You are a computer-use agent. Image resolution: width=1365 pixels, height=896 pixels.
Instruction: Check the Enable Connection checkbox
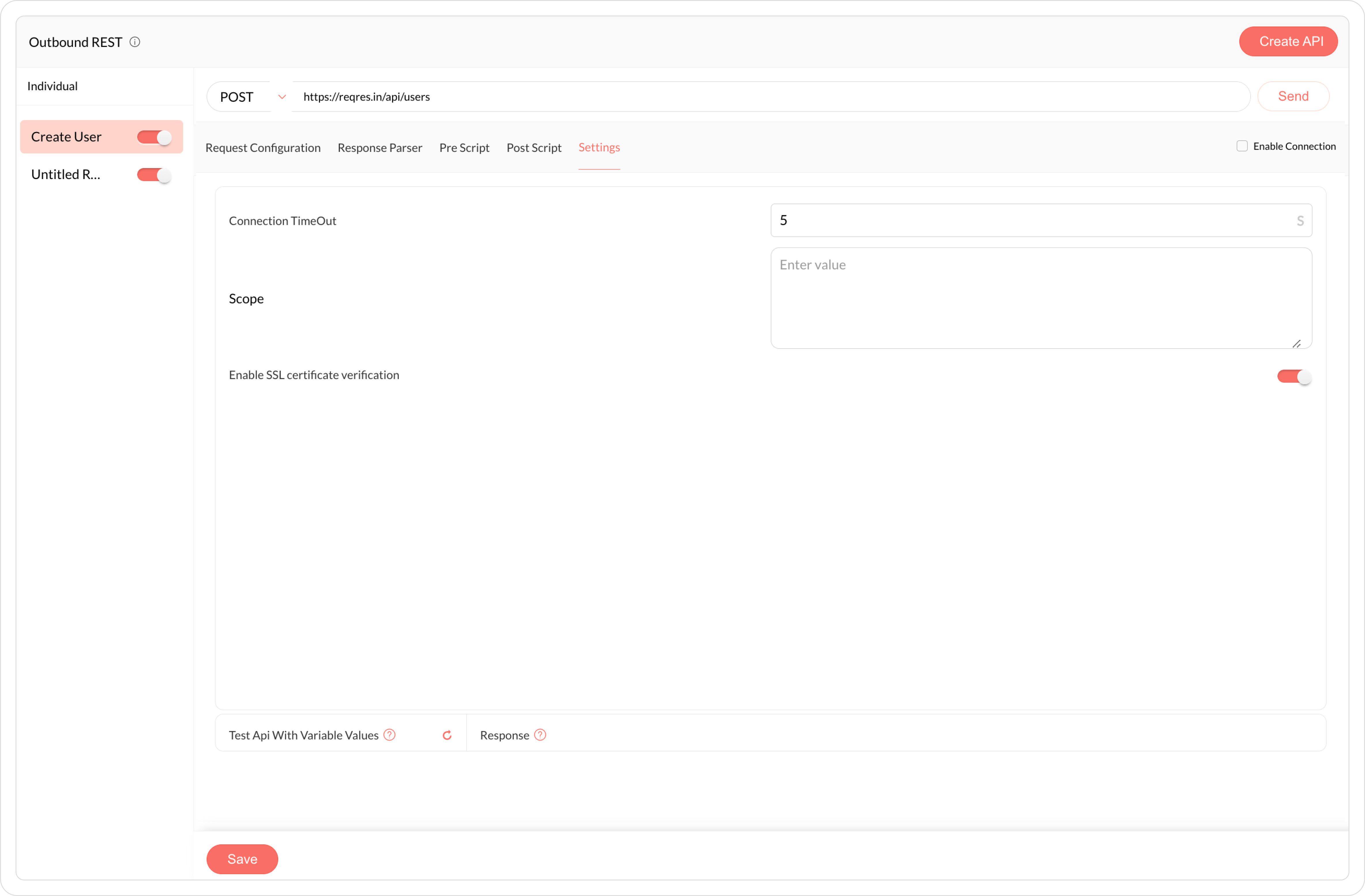point(1242,146)
